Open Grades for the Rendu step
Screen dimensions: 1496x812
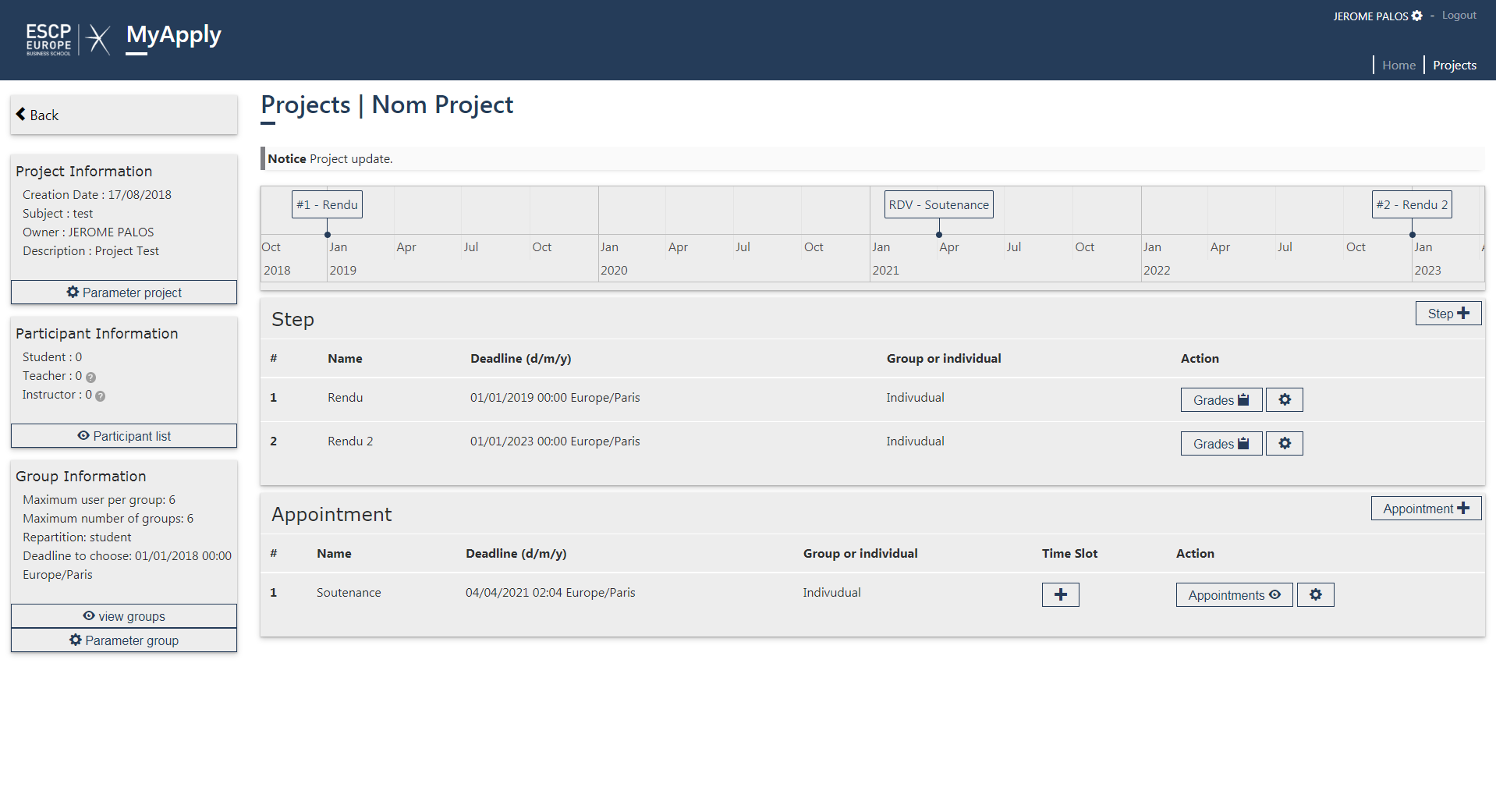click(1221, 399)
